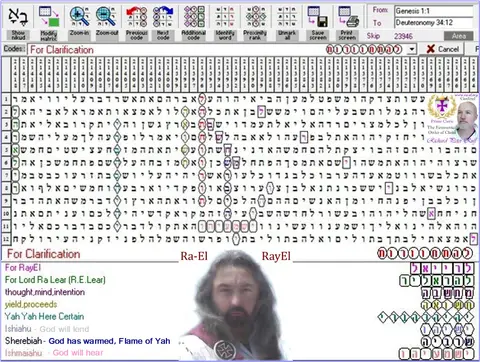The image size is (480, 362).
Task: Click the Skip value 23946
Action: 403,36
